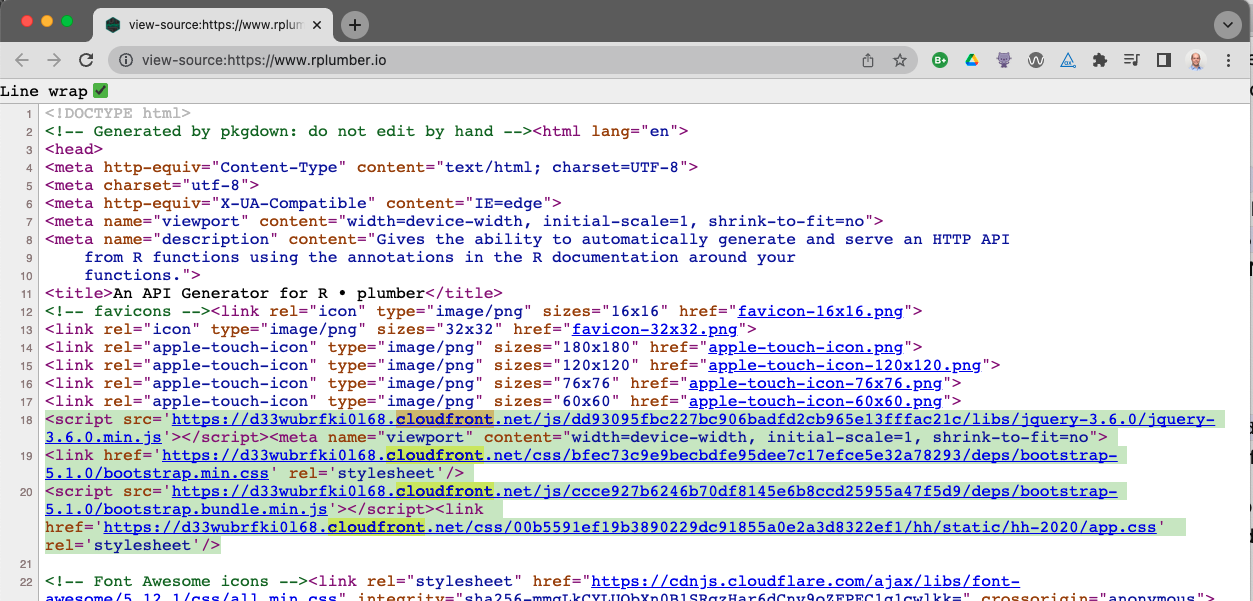1253x601 pixels.
Task: Click the playlist music note extension icon
Action: click(x=1131, y=60)
